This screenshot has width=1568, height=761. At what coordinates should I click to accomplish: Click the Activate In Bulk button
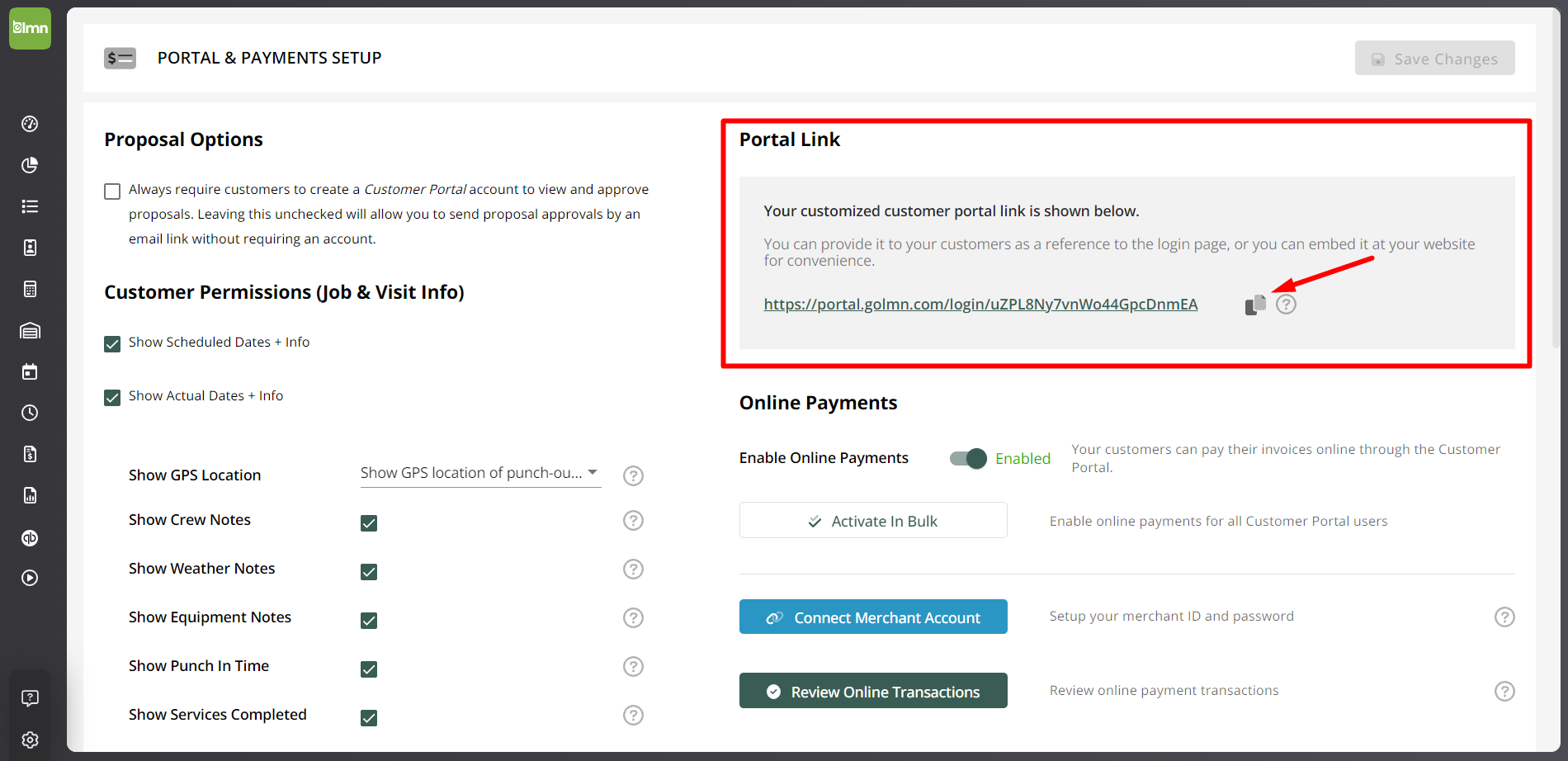(873, 521)
